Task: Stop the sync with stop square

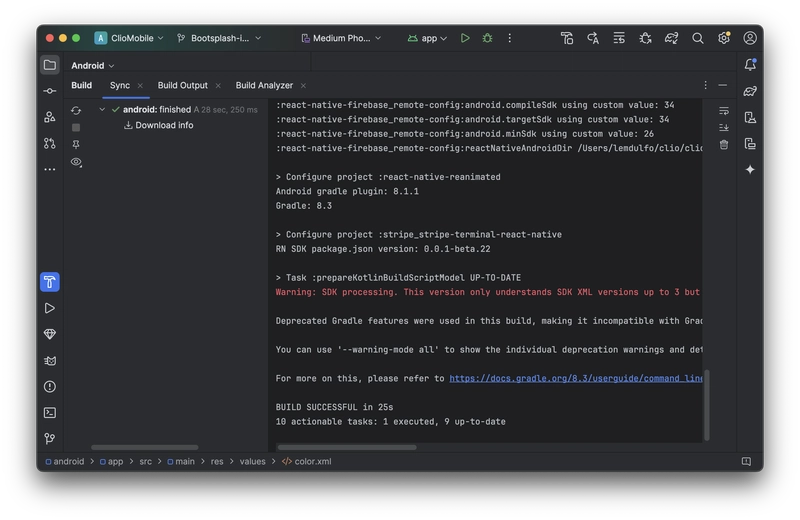Action: point(76,127)
